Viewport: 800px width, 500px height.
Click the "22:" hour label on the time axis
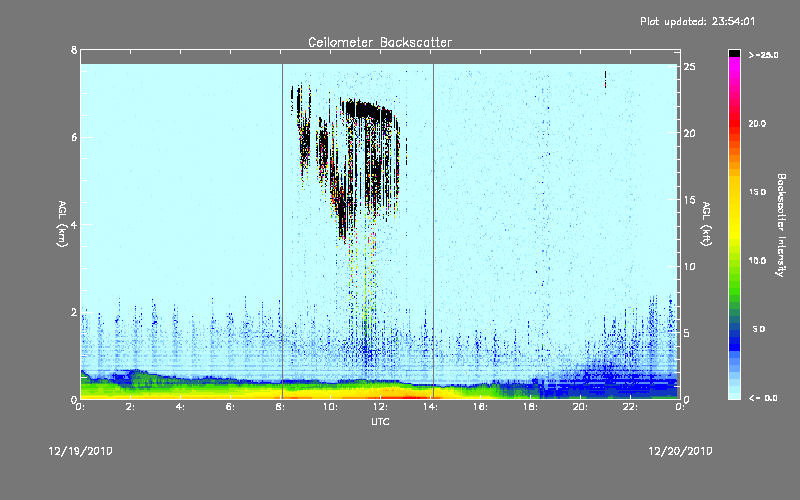pyautogui.click(x=630, y=407)
